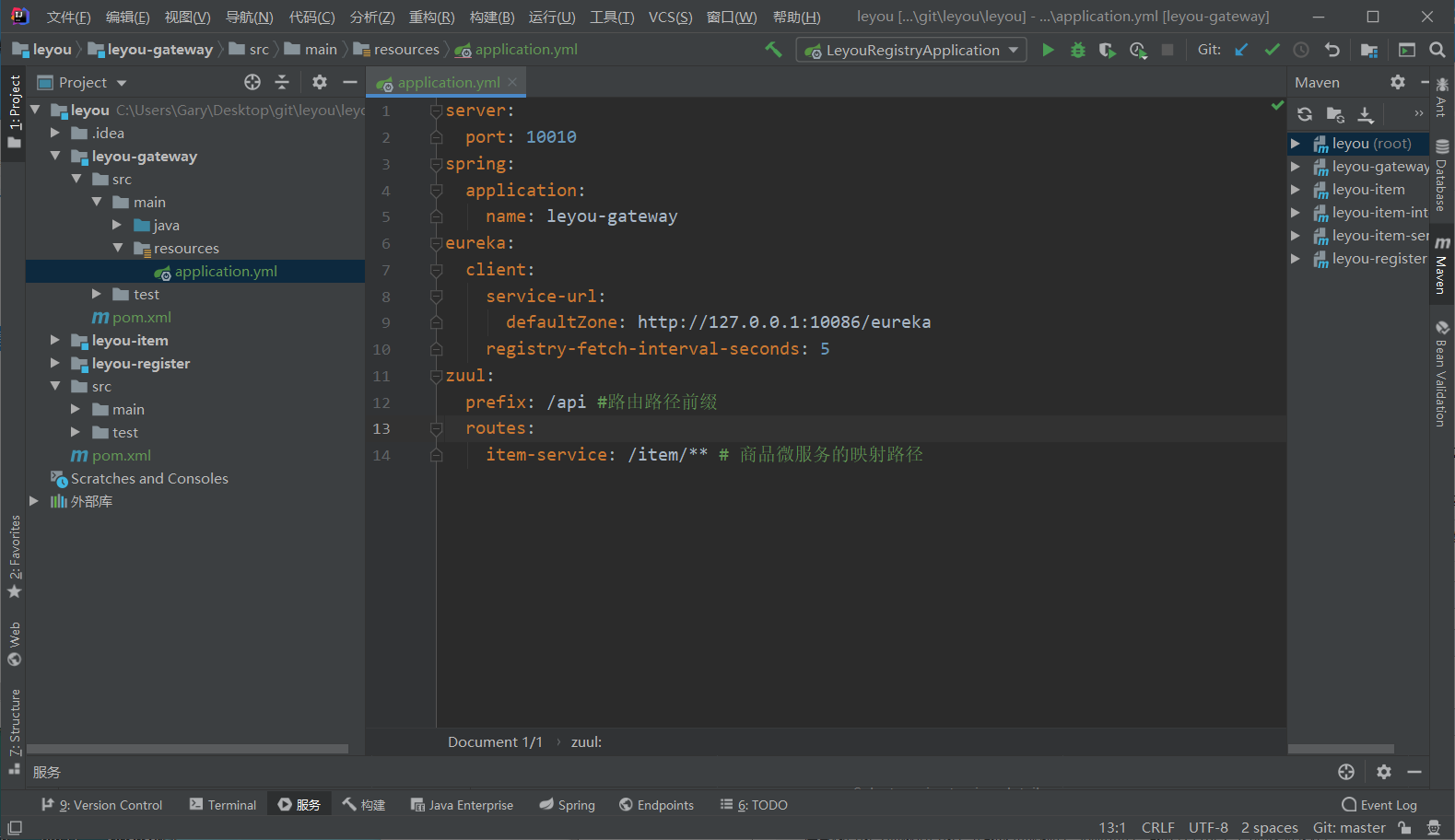Collapse all nodes in Project panel

point(282,82)
